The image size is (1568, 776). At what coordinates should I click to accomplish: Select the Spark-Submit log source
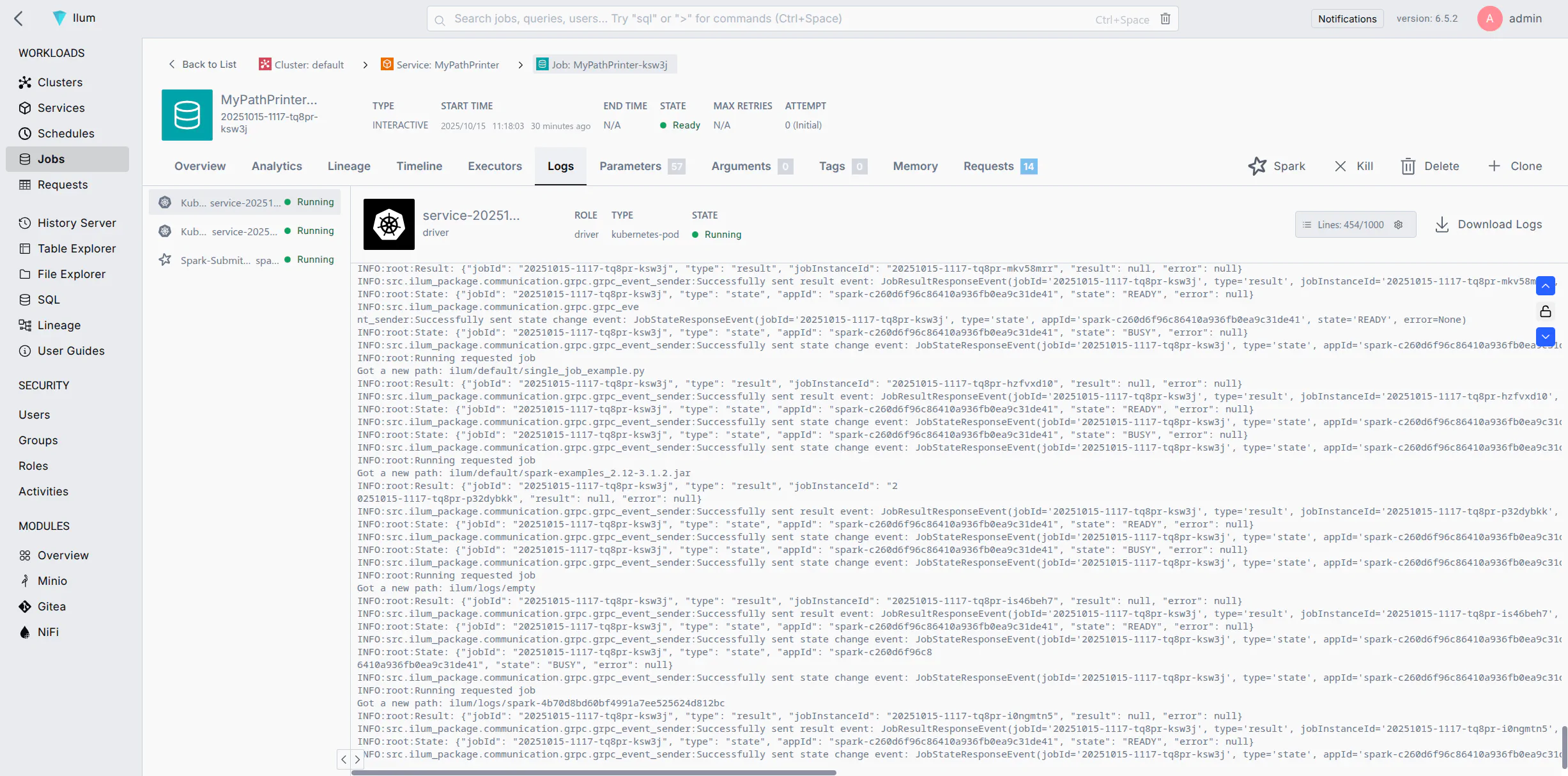pyautogui.click(x=245, y=260)
